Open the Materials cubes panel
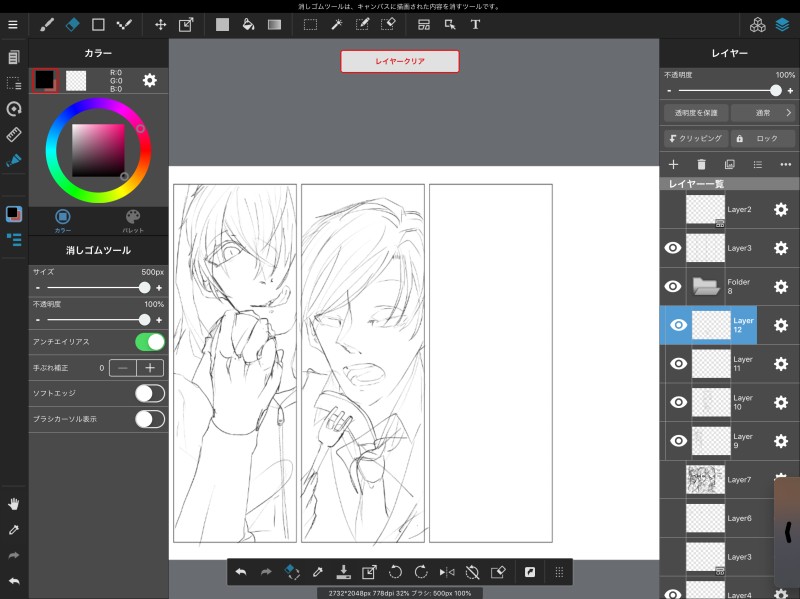Image resolution: width=800 pixels, height=599 pixels. click(x=758, y=24)
